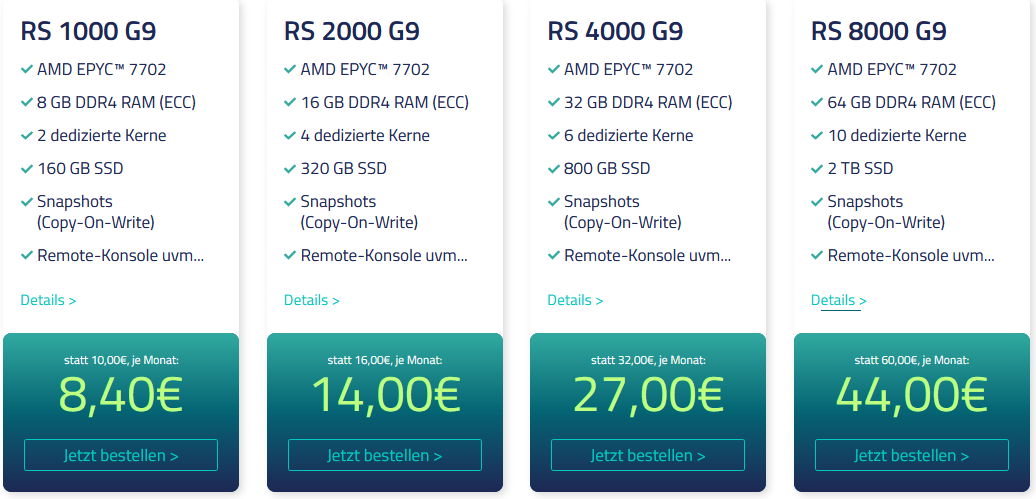This screenshot has height=499, width=1036.
Task: Click checkmark beside 32 GB DDR4 RAM
Action: tap(554, 102)
